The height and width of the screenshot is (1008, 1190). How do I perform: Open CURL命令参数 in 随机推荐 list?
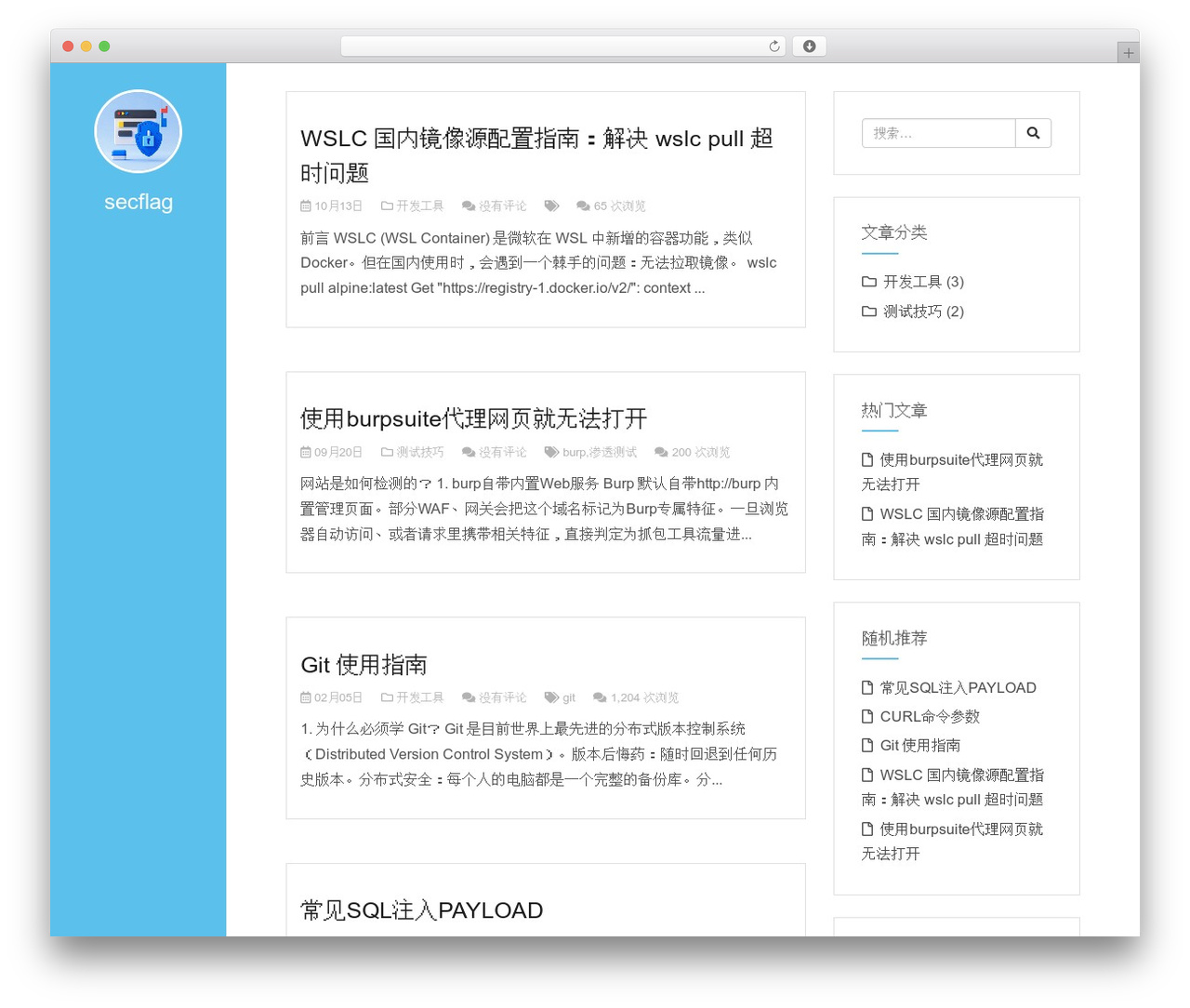[x=930, y=717]
